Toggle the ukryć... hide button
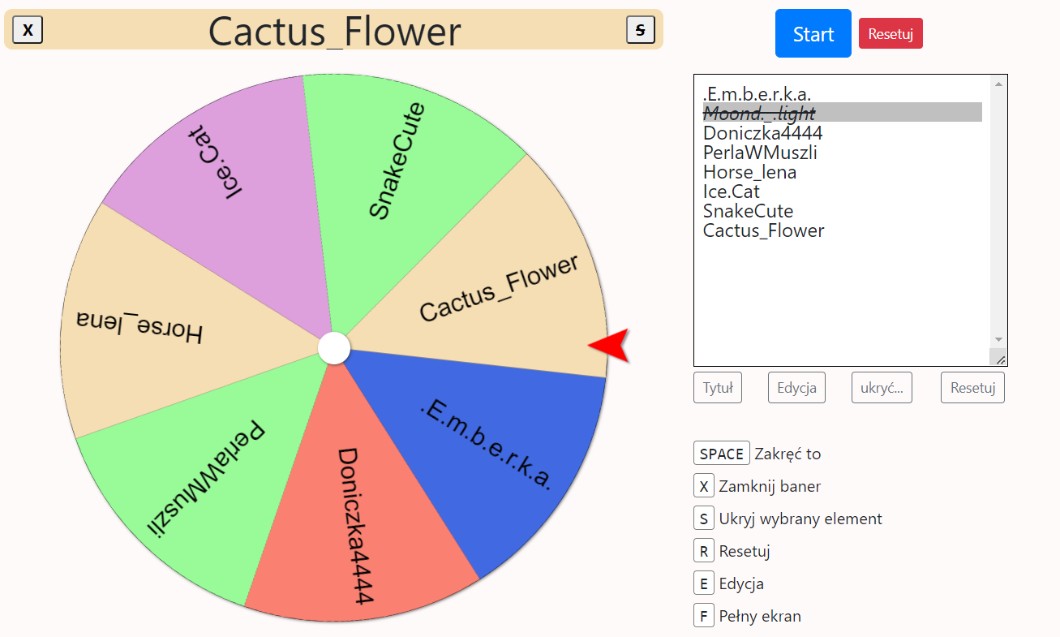The width and height of the screenshot is (1060, 637). point(882,388)
